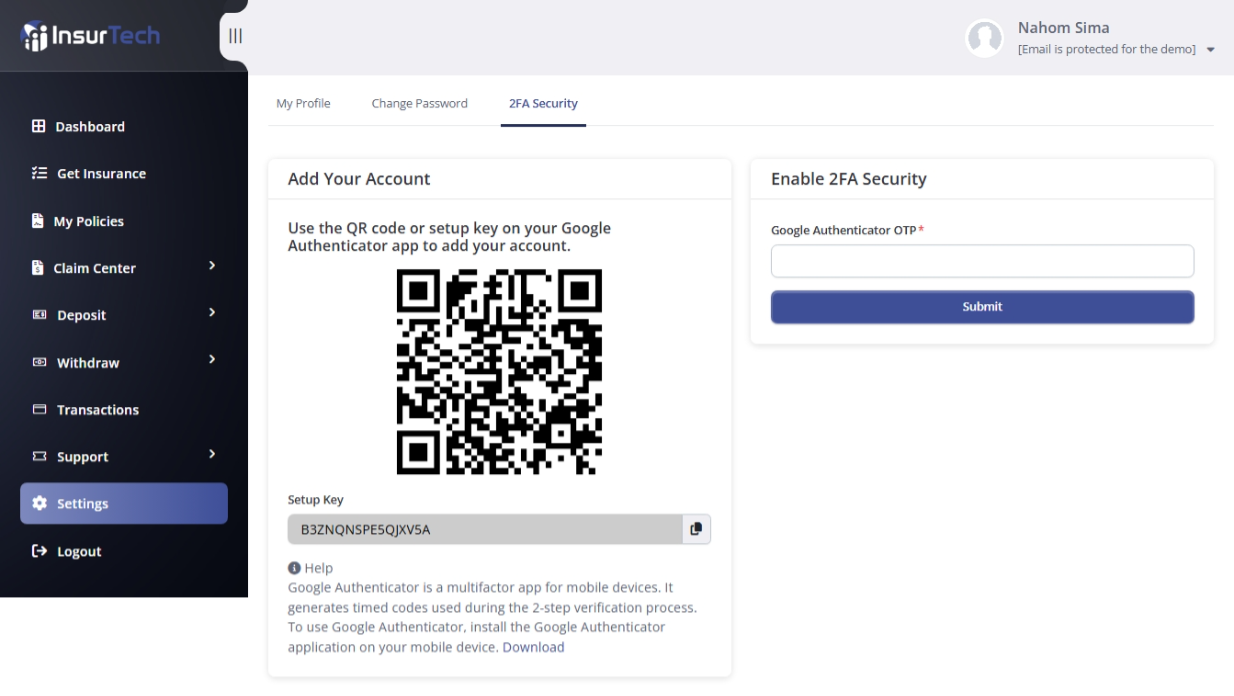Viewport: 1234px width, 696px height.
Task: Click the Logout arrow icon
Action: tap(40, 551)
